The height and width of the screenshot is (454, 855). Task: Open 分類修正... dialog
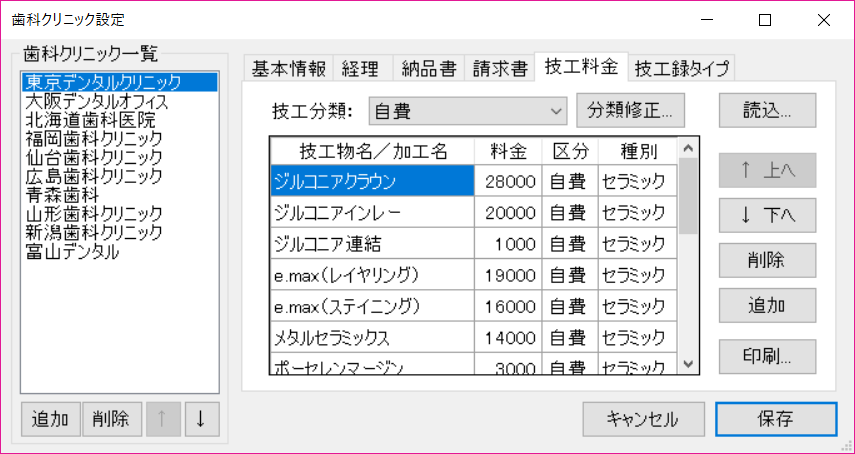(631, 109)
